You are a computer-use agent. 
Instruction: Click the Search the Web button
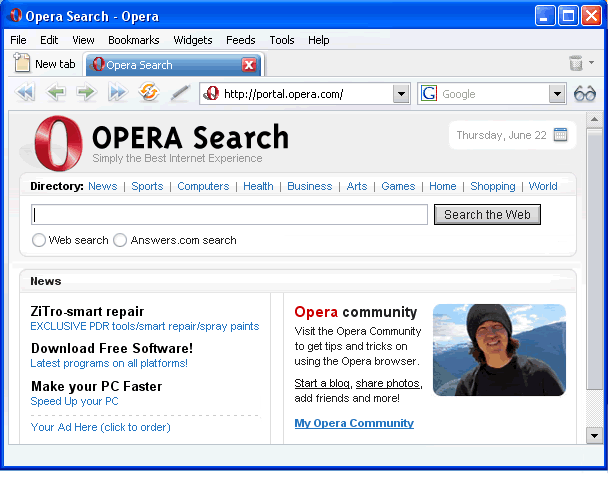[x=487, y=214]
